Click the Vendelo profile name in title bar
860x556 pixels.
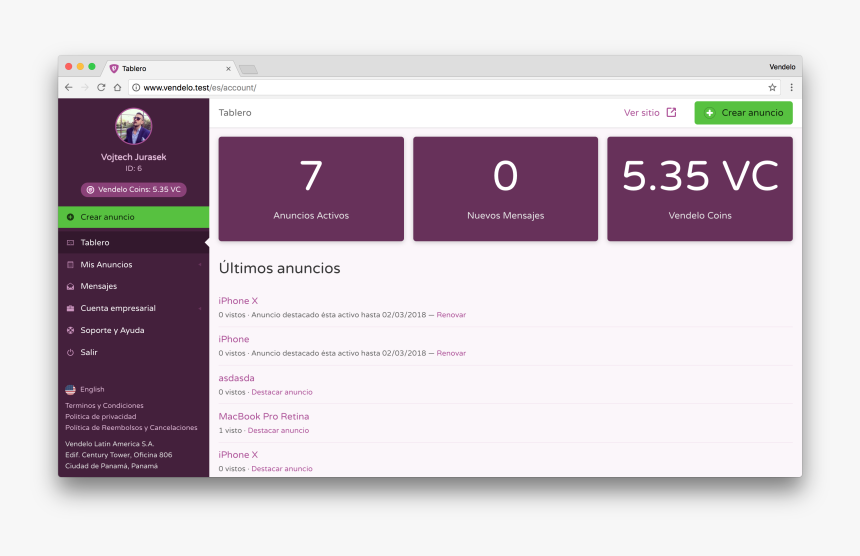tap(782, 67)
